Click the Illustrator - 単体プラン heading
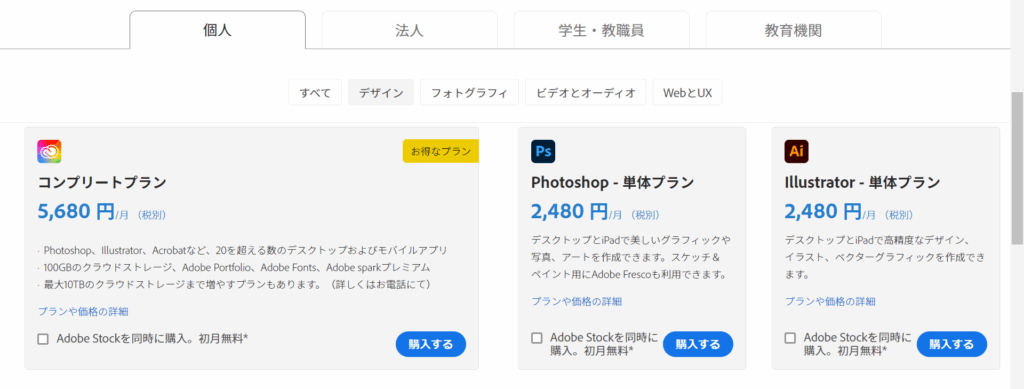 (x=863, y=182)
